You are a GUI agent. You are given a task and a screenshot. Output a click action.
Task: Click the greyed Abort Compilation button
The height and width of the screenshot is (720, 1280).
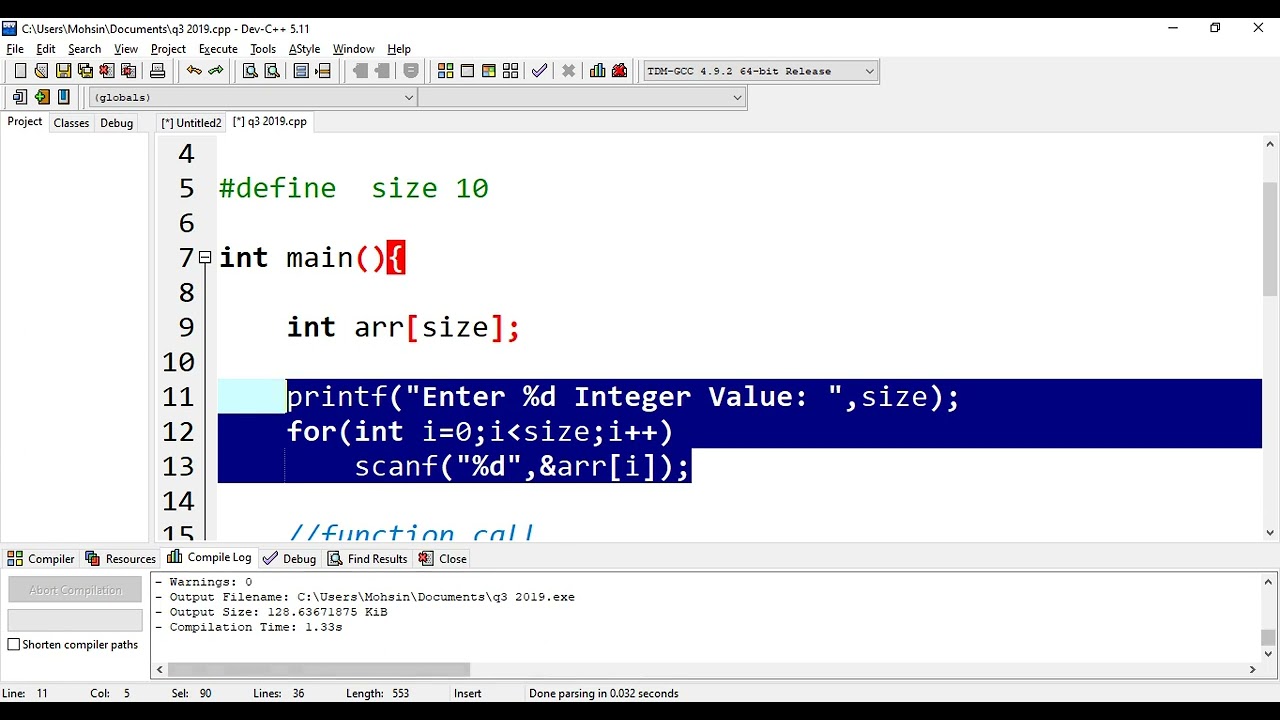(x=75, y=590)
